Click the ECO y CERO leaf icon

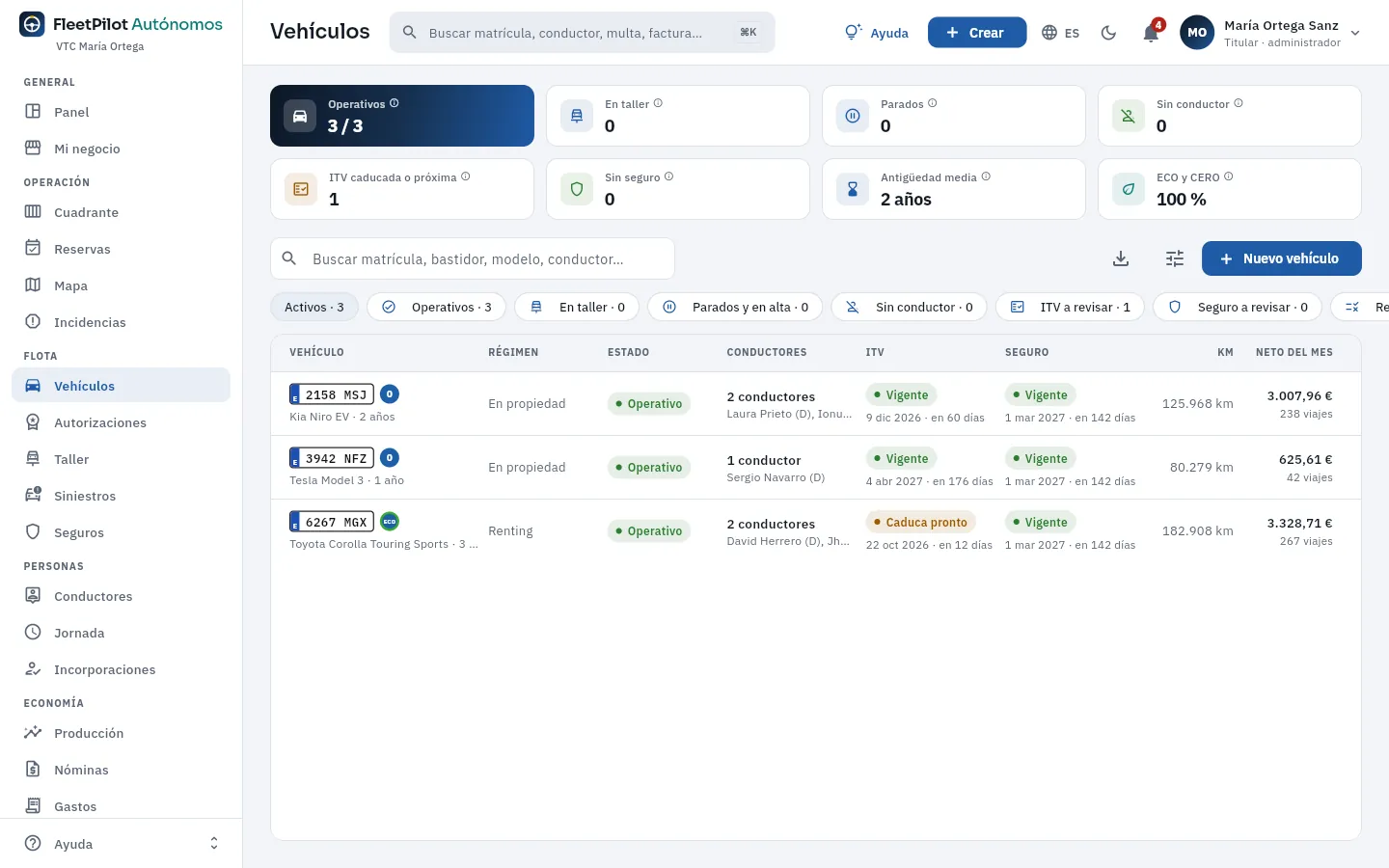click(x=1129, y=189)
